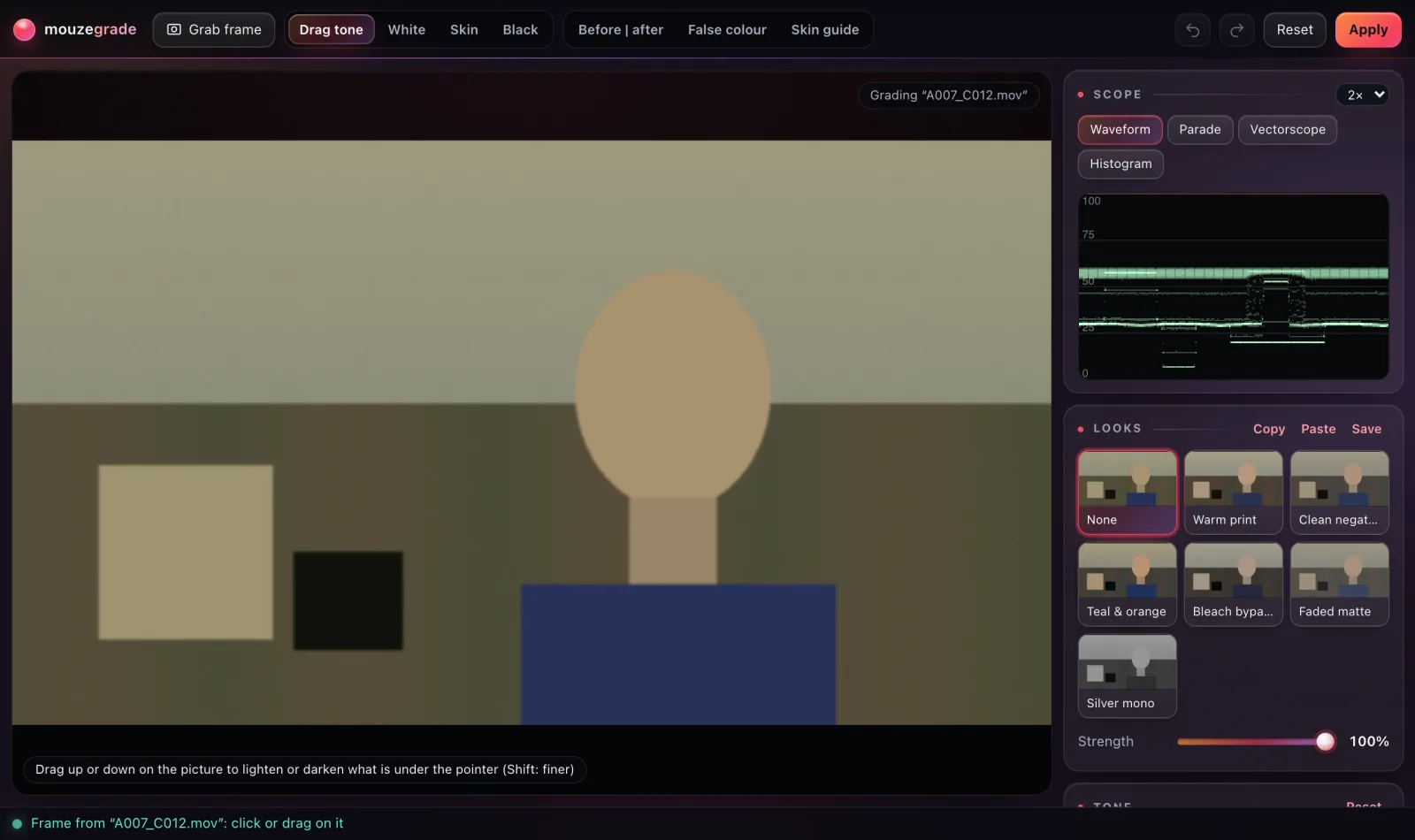This screenshot has height=840, width=1415.
Task: Click the look Strength slider handle
Action: [1325, 742]
